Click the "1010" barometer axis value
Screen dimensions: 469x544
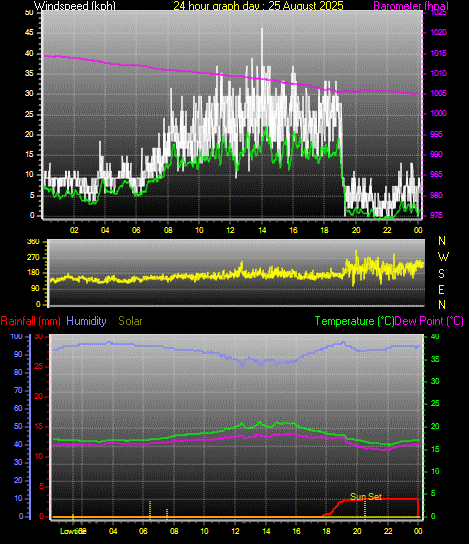click(438, 74)
